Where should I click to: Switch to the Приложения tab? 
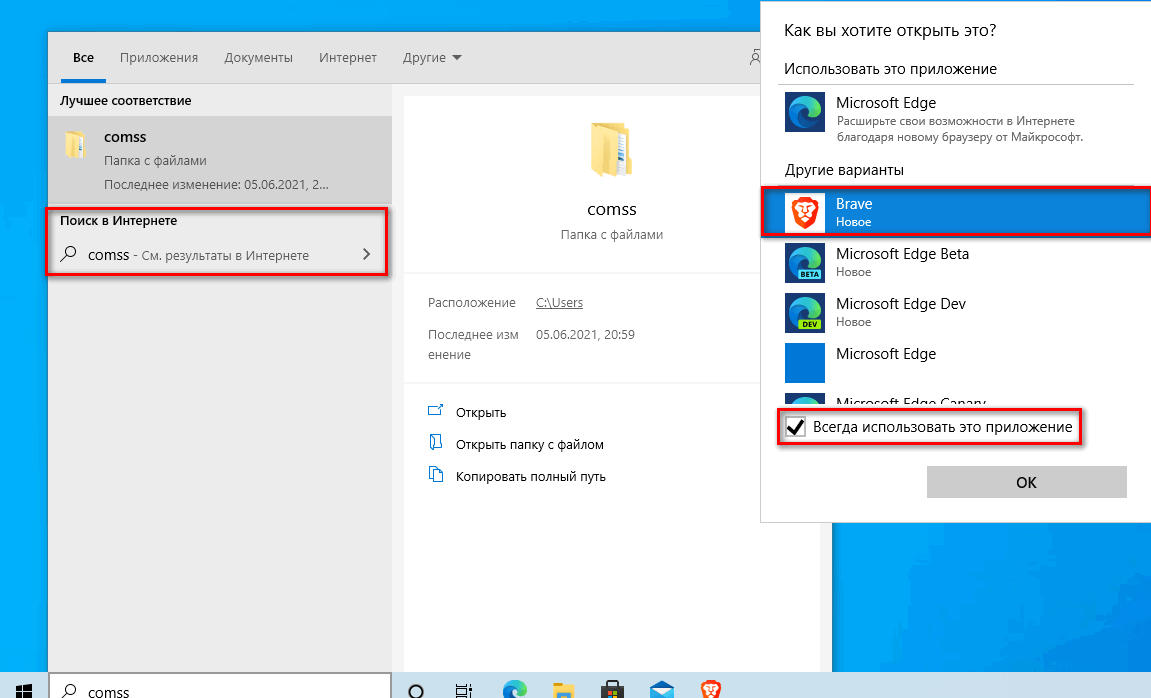click(x=159, y=57)
